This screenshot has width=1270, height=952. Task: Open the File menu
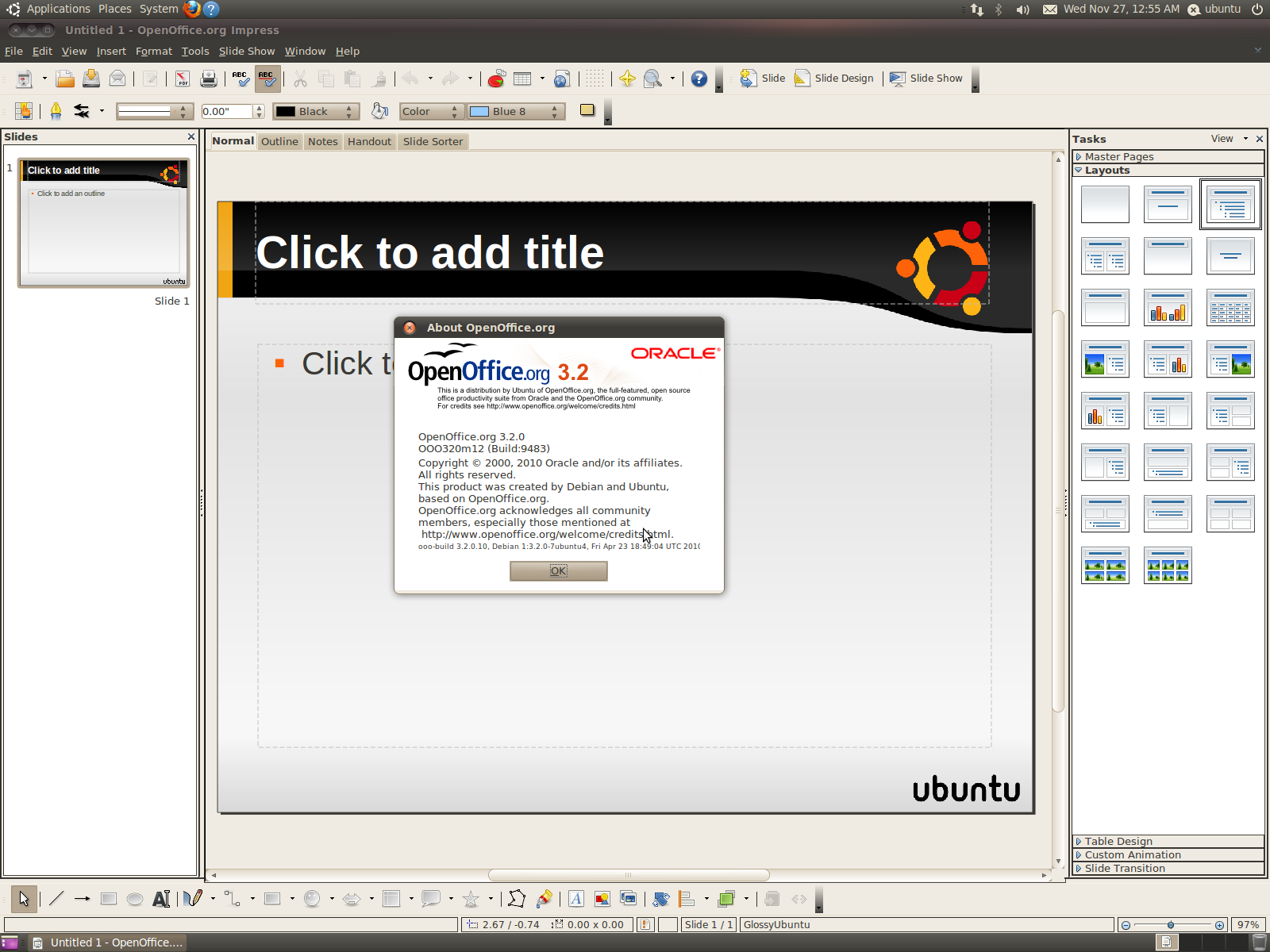pos(13,51)
